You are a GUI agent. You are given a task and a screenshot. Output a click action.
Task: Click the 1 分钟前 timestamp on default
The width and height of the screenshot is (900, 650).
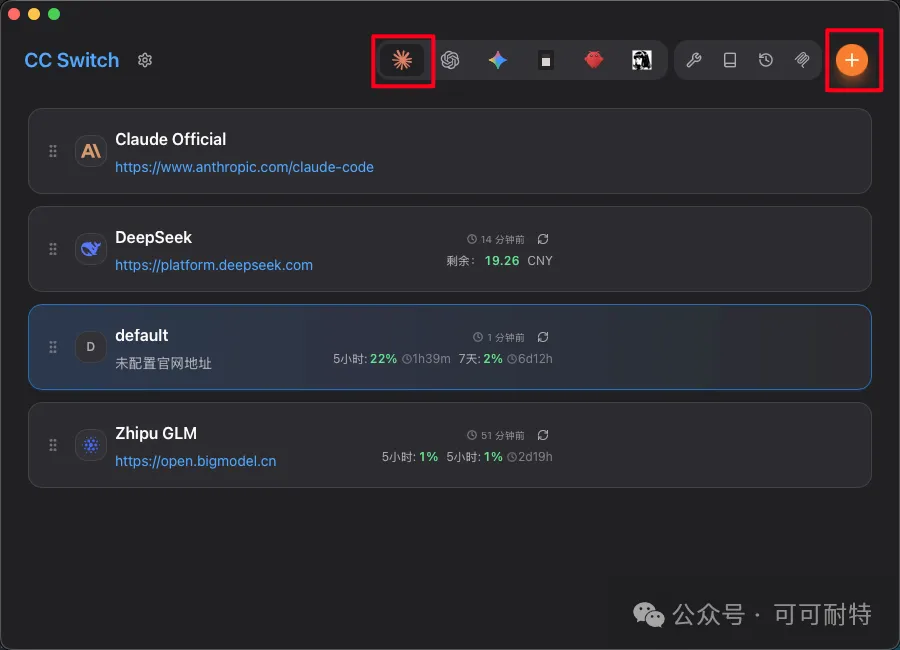499,337
